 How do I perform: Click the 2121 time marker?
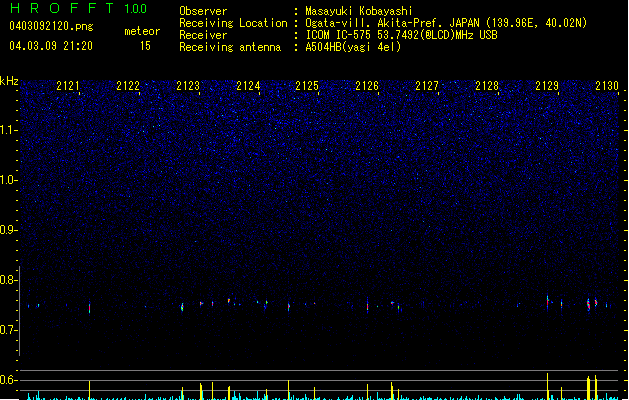pos(68,86)
